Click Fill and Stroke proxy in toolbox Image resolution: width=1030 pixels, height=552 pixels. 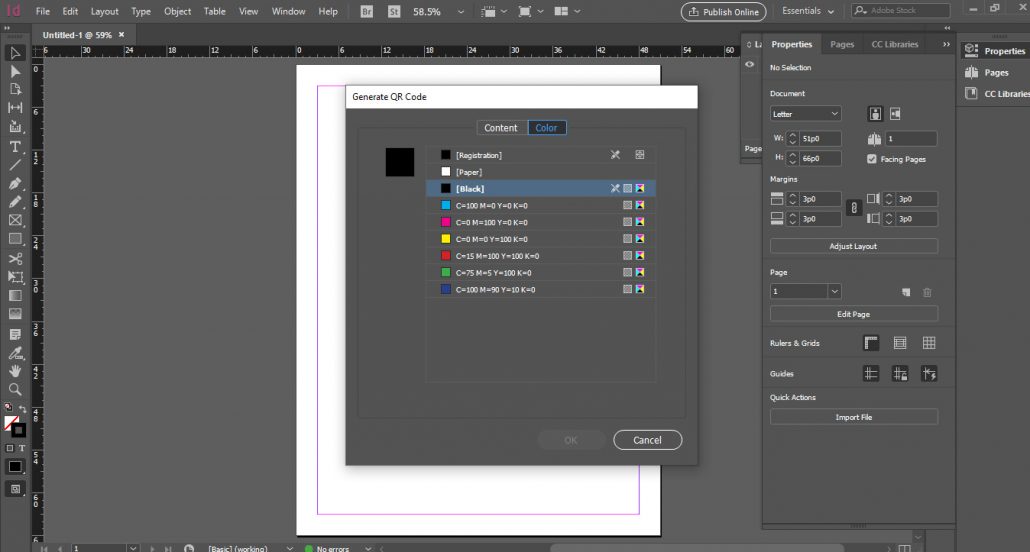[x=14, y=426]
